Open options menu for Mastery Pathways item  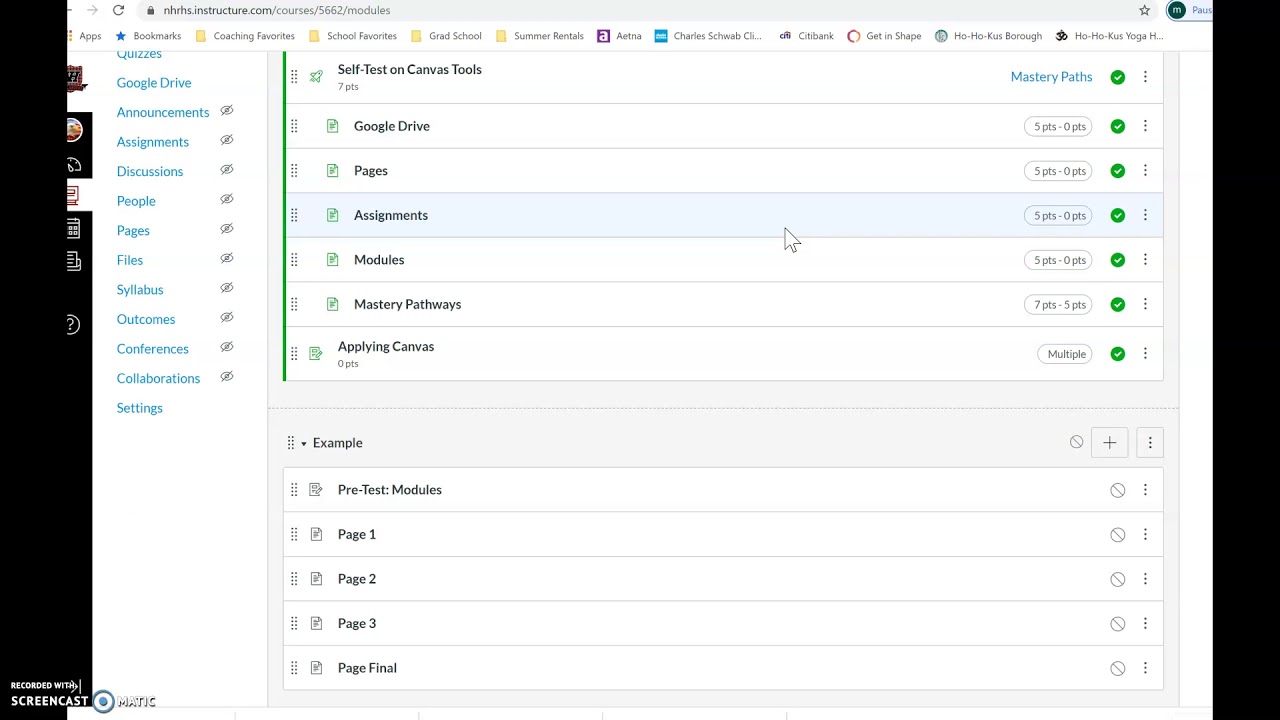point(1145,304)
